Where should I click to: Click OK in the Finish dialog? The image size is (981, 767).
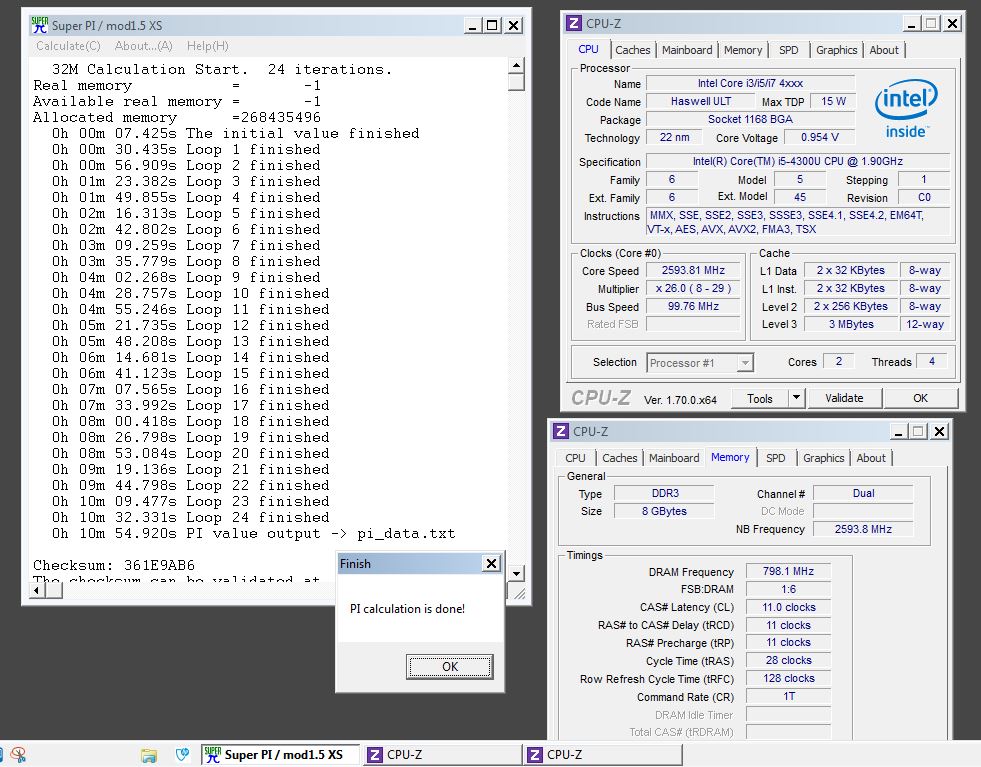(x=450, y=666)
